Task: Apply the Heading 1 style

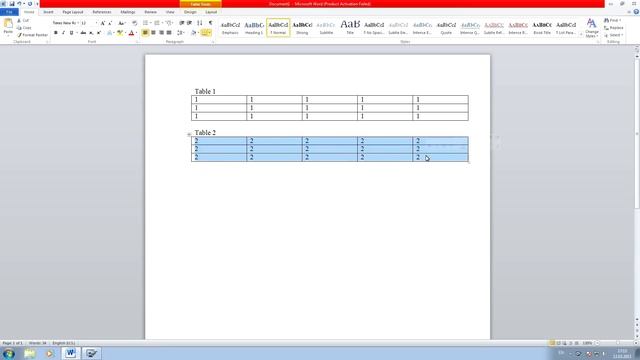Action: point(254,28)
